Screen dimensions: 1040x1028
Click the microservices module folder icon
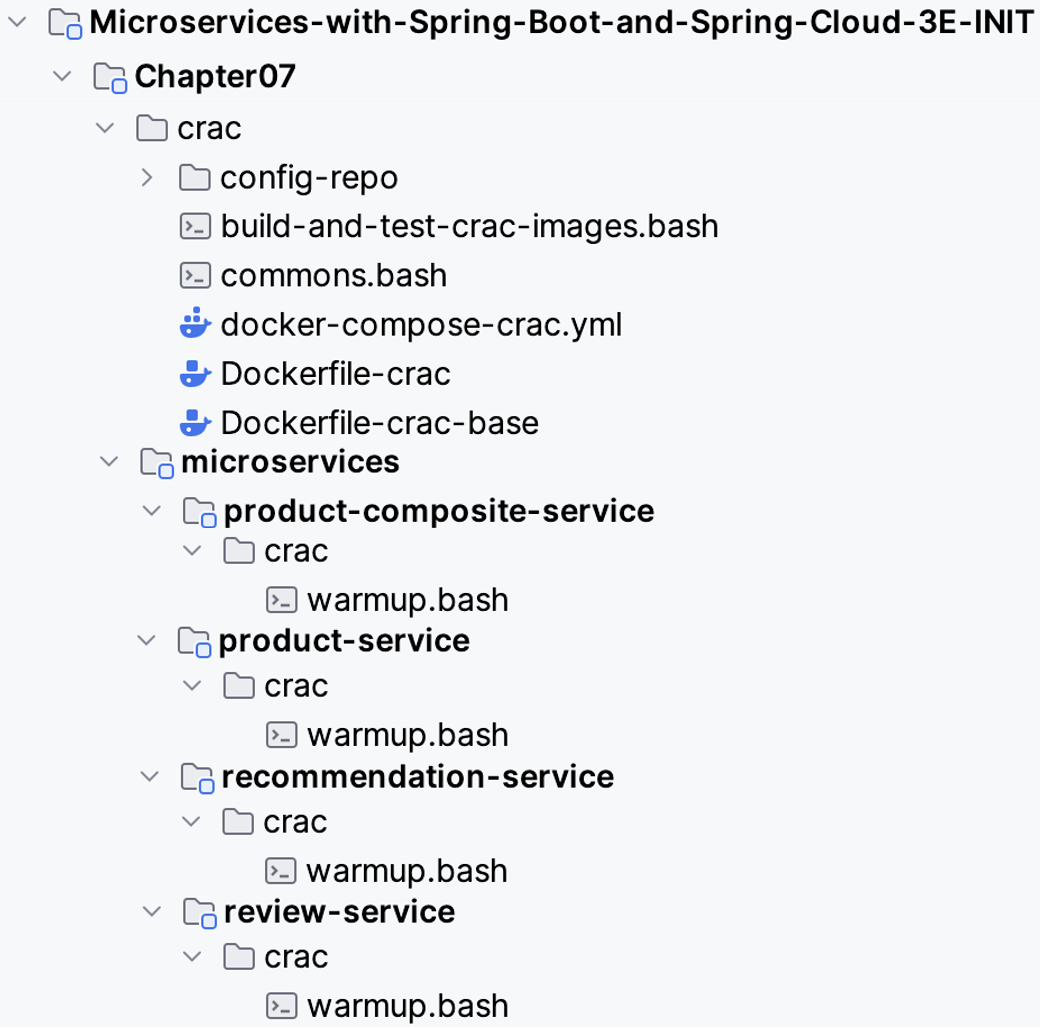pos(157,463)
